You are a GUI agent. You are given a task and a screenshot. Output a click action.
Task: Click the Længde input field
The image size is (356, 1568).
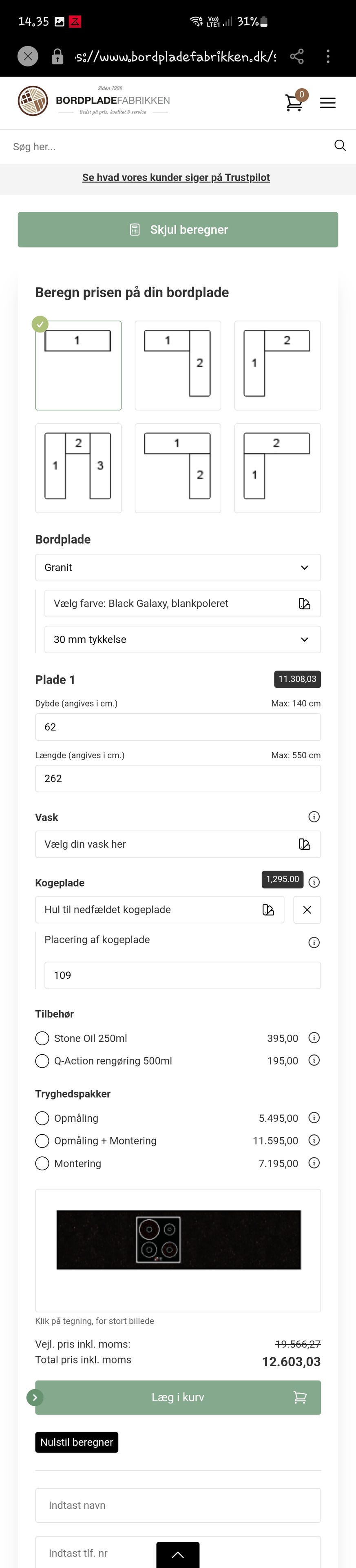(177, 779)
